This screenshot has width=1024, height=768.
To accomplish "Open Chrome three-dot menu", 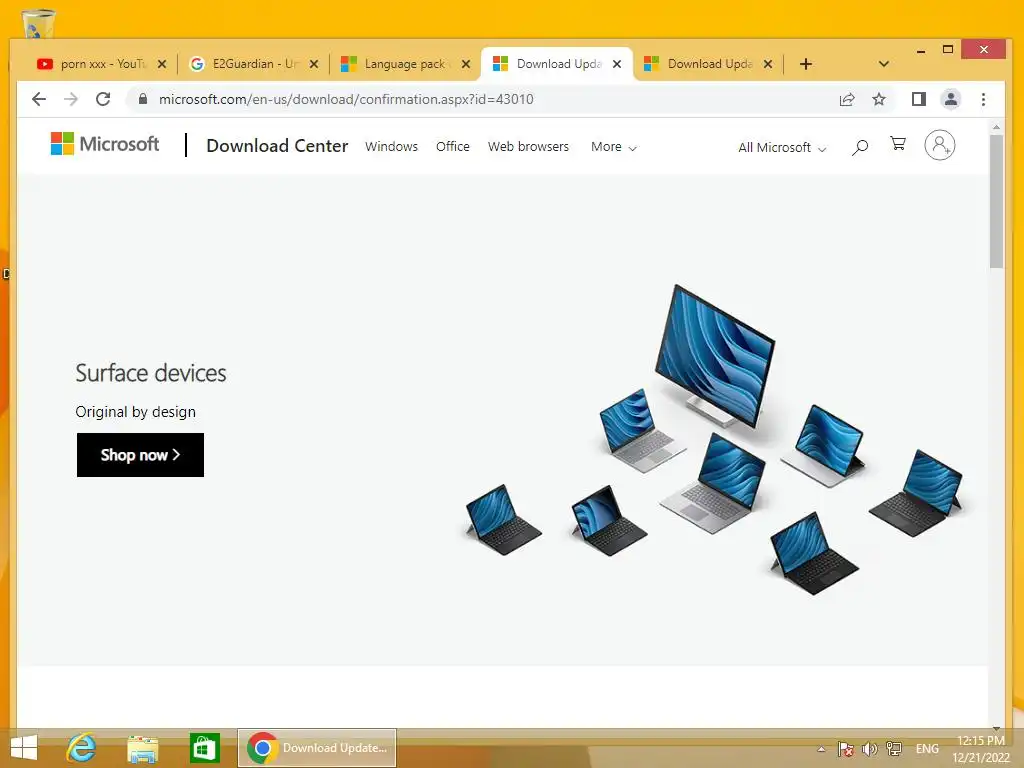I will [x=984, y=99].
